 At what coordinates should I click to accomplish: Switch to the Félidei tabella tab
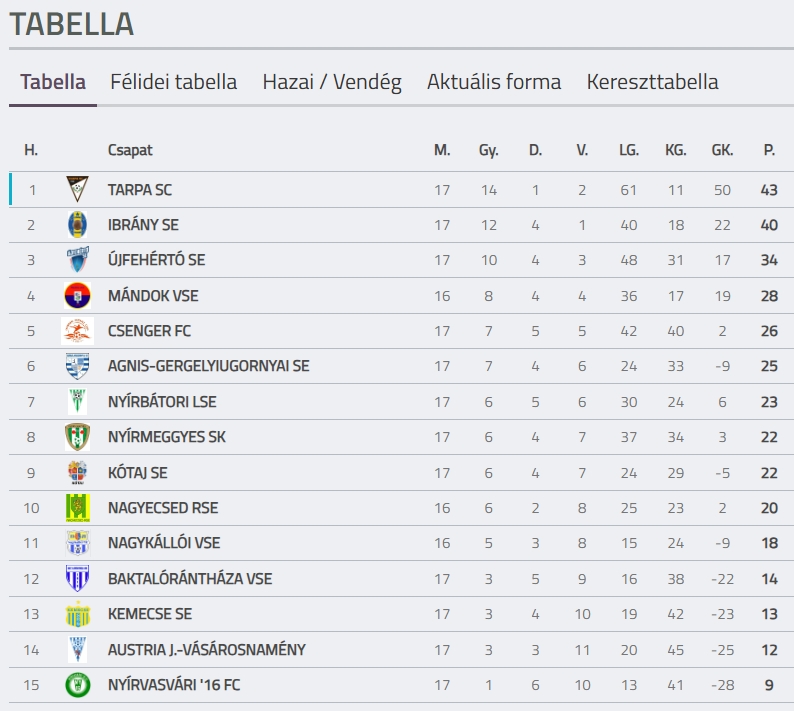174,82
